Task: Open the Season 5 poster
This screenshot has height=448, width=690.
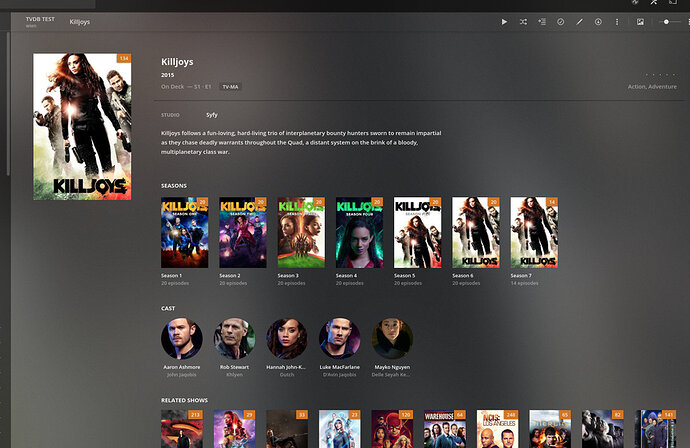Action: point(418,232)
